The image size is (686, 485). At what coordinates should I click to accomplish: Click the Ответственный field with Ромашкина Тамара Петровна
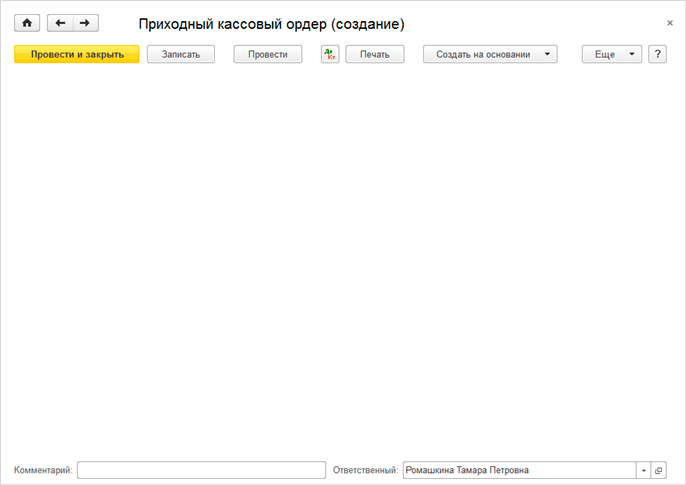coord(517,470)
